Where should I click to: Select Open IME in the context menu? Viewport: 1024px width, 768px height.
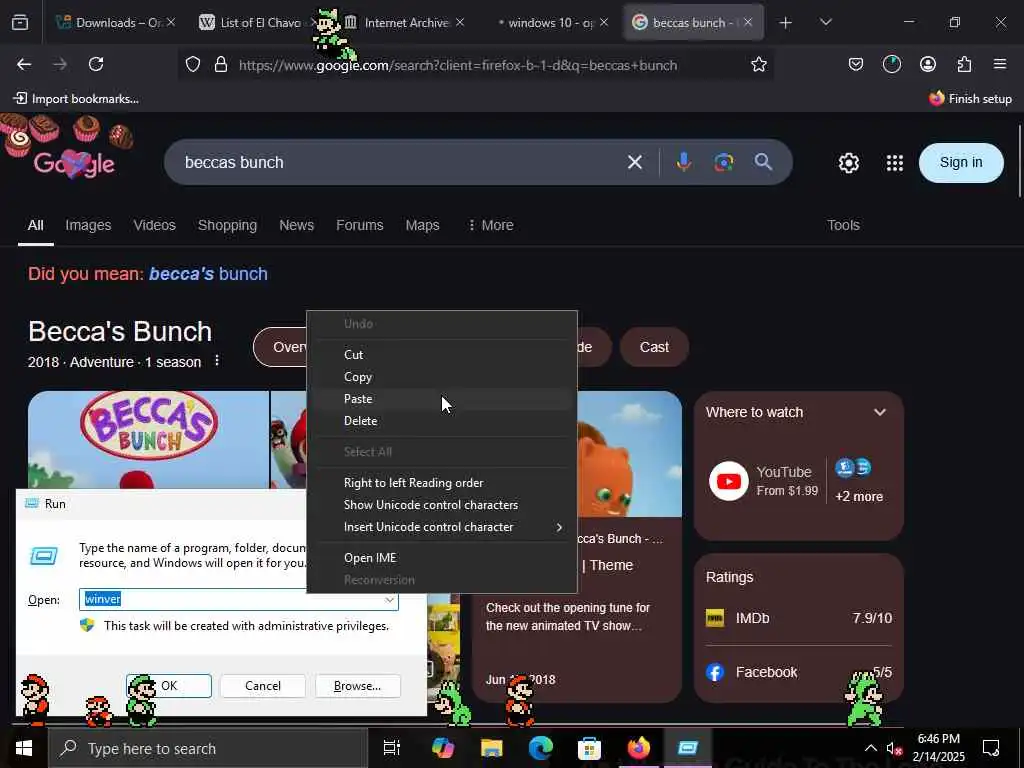pyautogui.click(x=441, y=558)
